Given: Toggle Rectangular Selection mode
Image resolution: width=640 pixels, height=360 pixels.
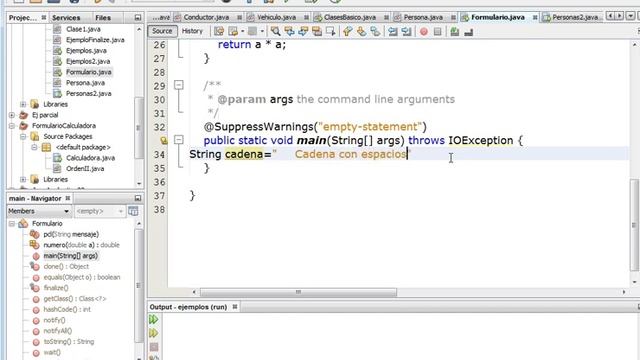Looking at the screenshot, I should click(x=331, y=31).
